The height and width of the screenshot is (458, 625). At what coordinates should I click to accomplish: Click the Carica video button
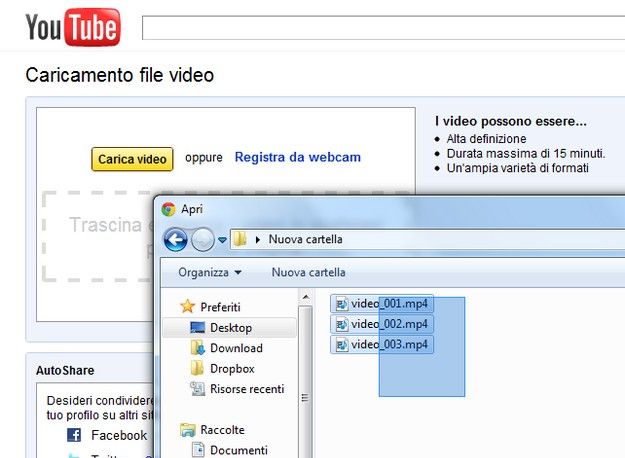132,159
